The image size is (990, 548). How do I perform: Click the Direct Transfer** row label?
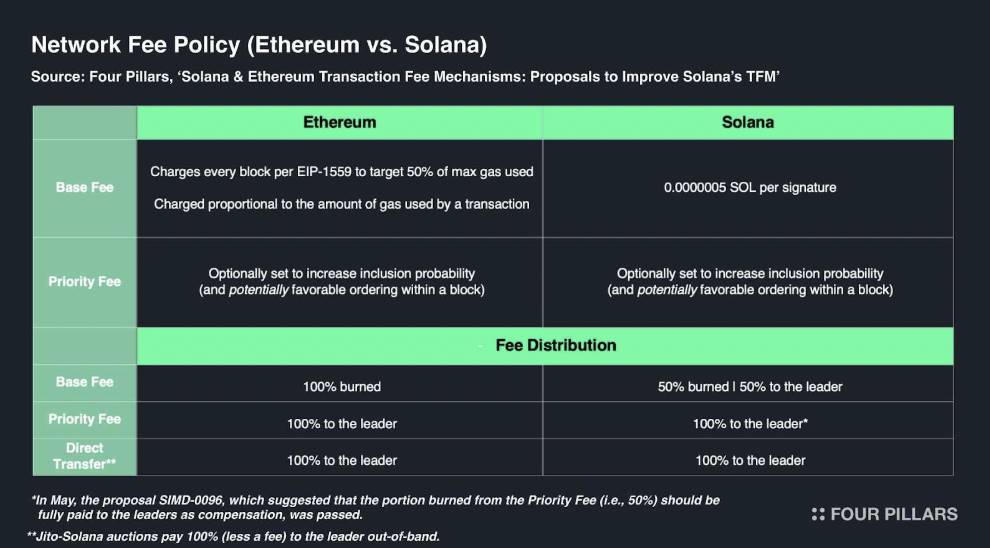[85, 456]
